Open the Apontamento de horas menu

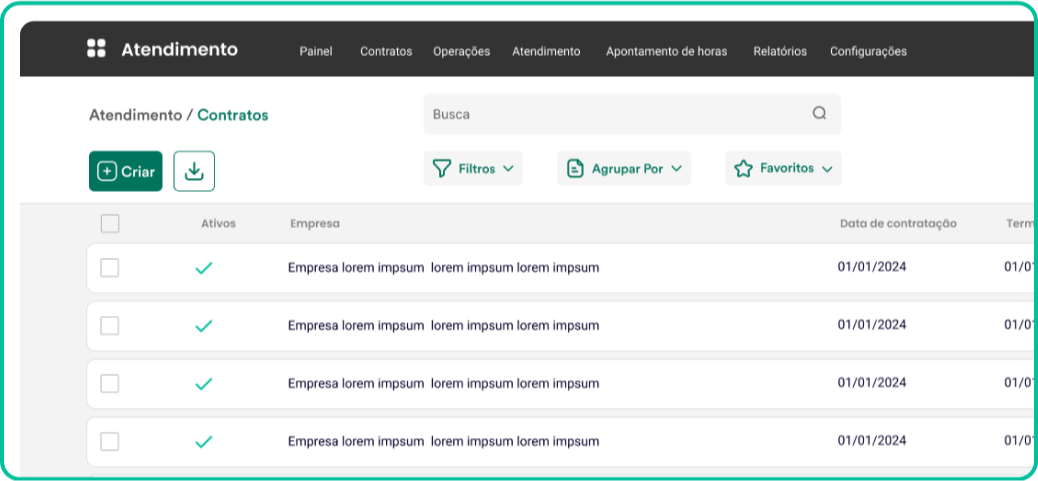(666, 51)
